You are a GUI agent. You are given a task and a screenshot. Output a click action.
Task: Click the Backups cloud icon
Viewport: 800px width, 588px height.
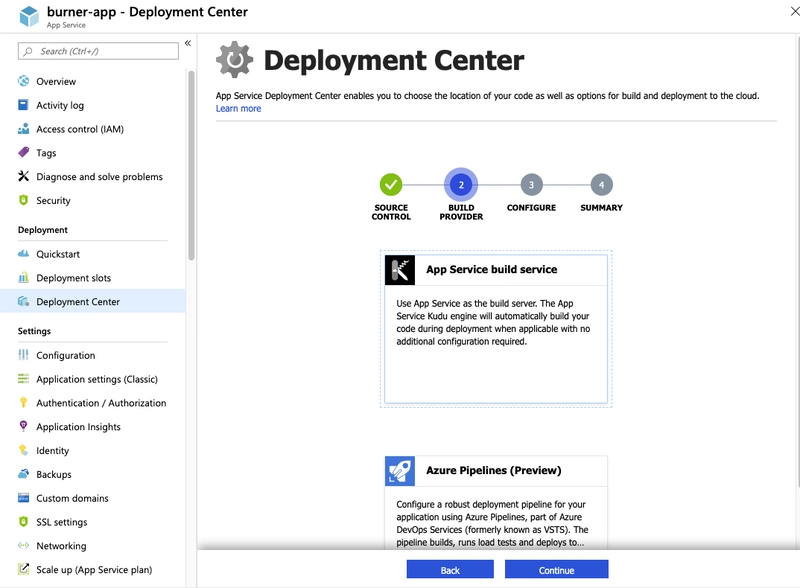click(23, 474)
